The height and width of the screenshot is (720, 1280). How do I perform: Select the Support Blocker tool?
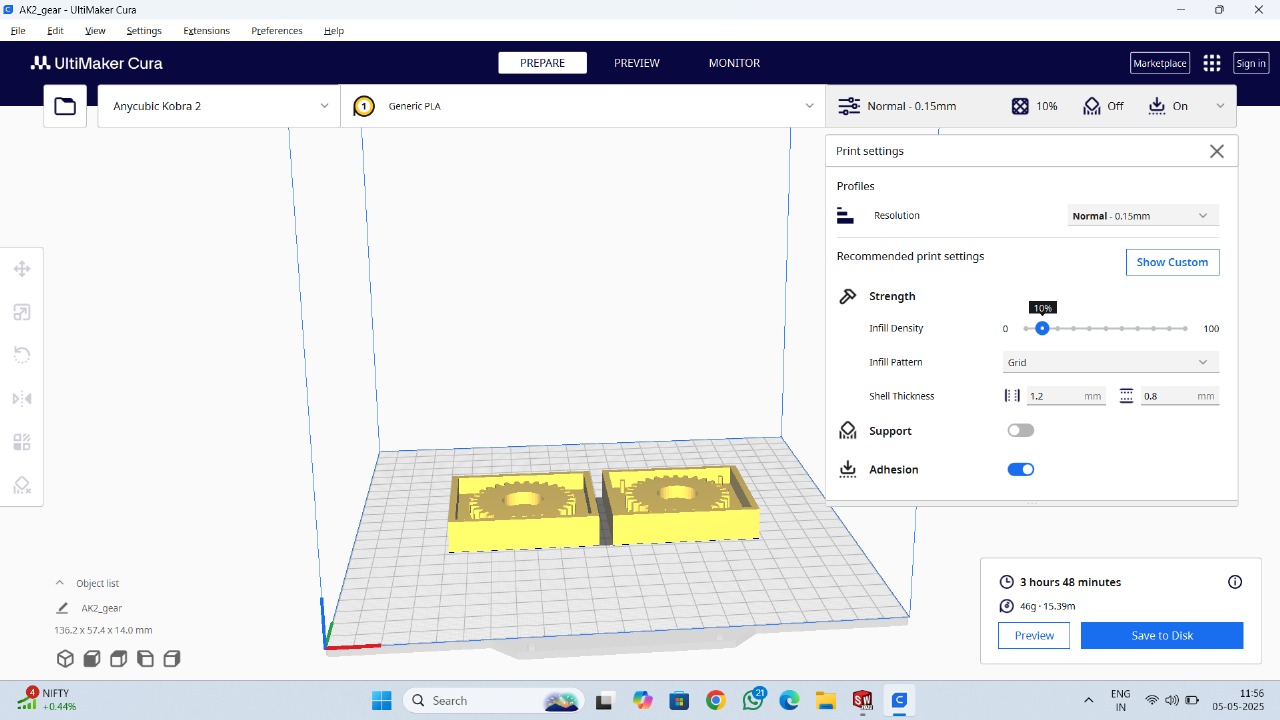pyautogui.click(x=21, y=485)
